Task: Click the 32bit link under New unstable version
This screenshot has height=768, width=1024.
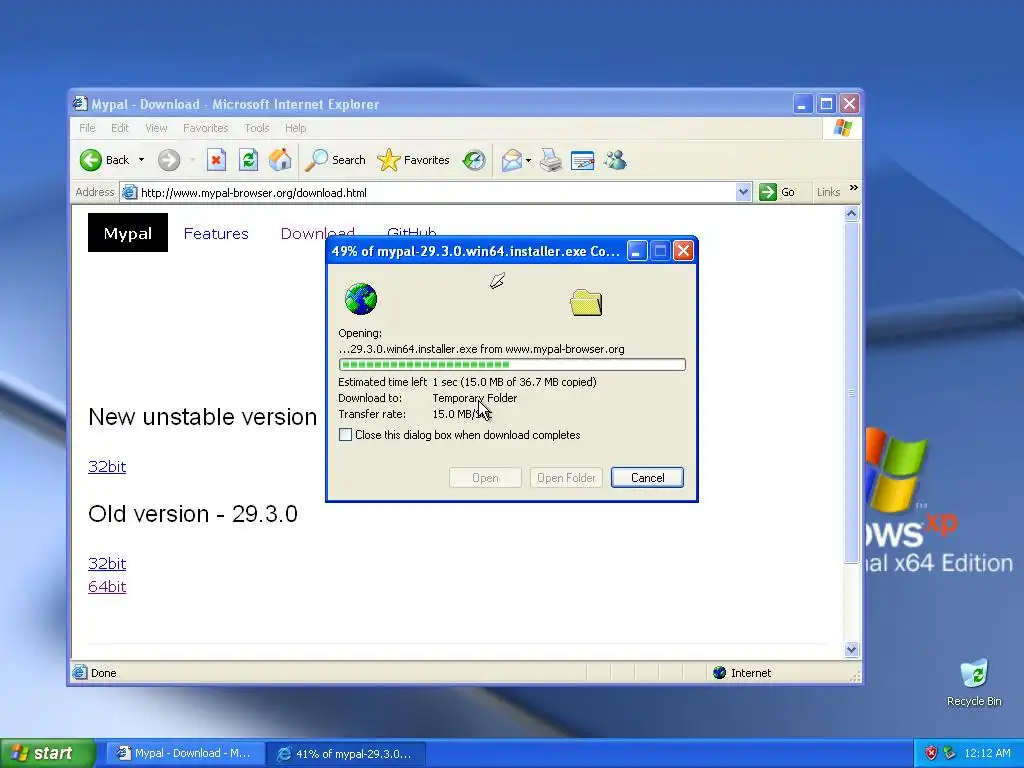Action: pos(107,466)
